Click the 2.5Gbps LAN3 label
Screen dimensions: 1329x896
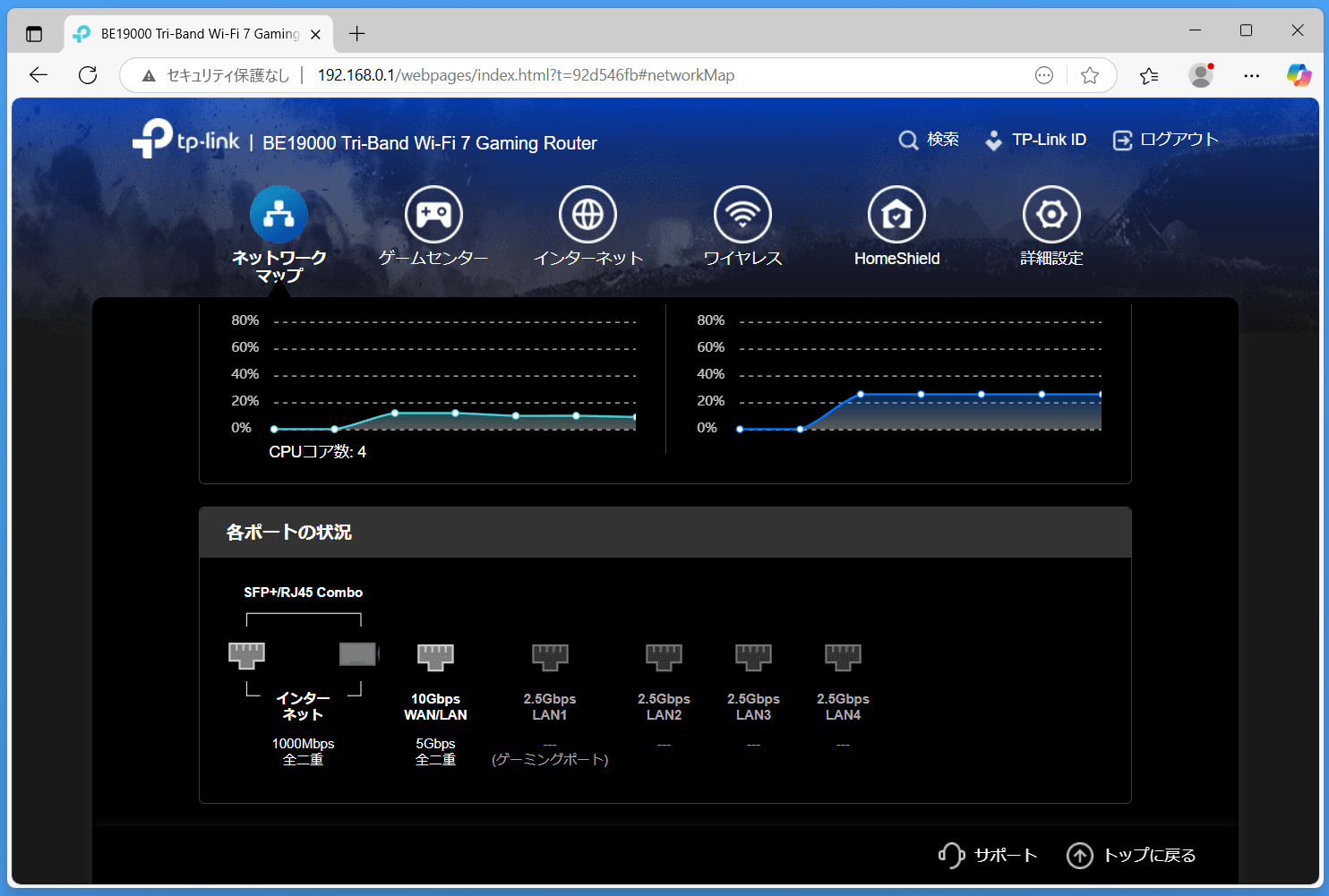point(753,707)
